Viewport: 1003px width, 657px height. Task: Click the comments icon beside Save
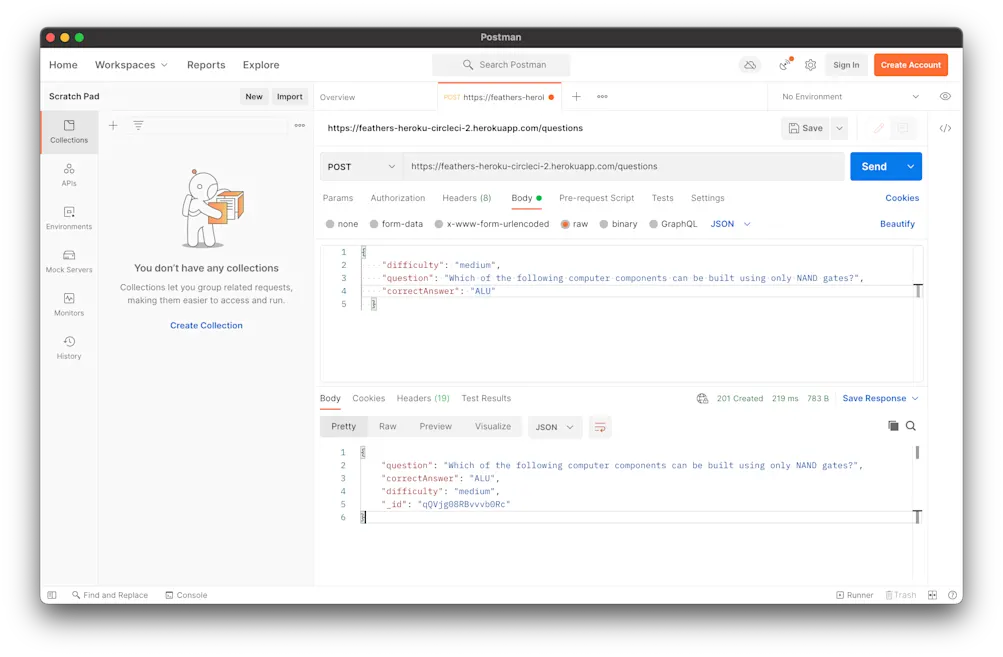[903, 128]
